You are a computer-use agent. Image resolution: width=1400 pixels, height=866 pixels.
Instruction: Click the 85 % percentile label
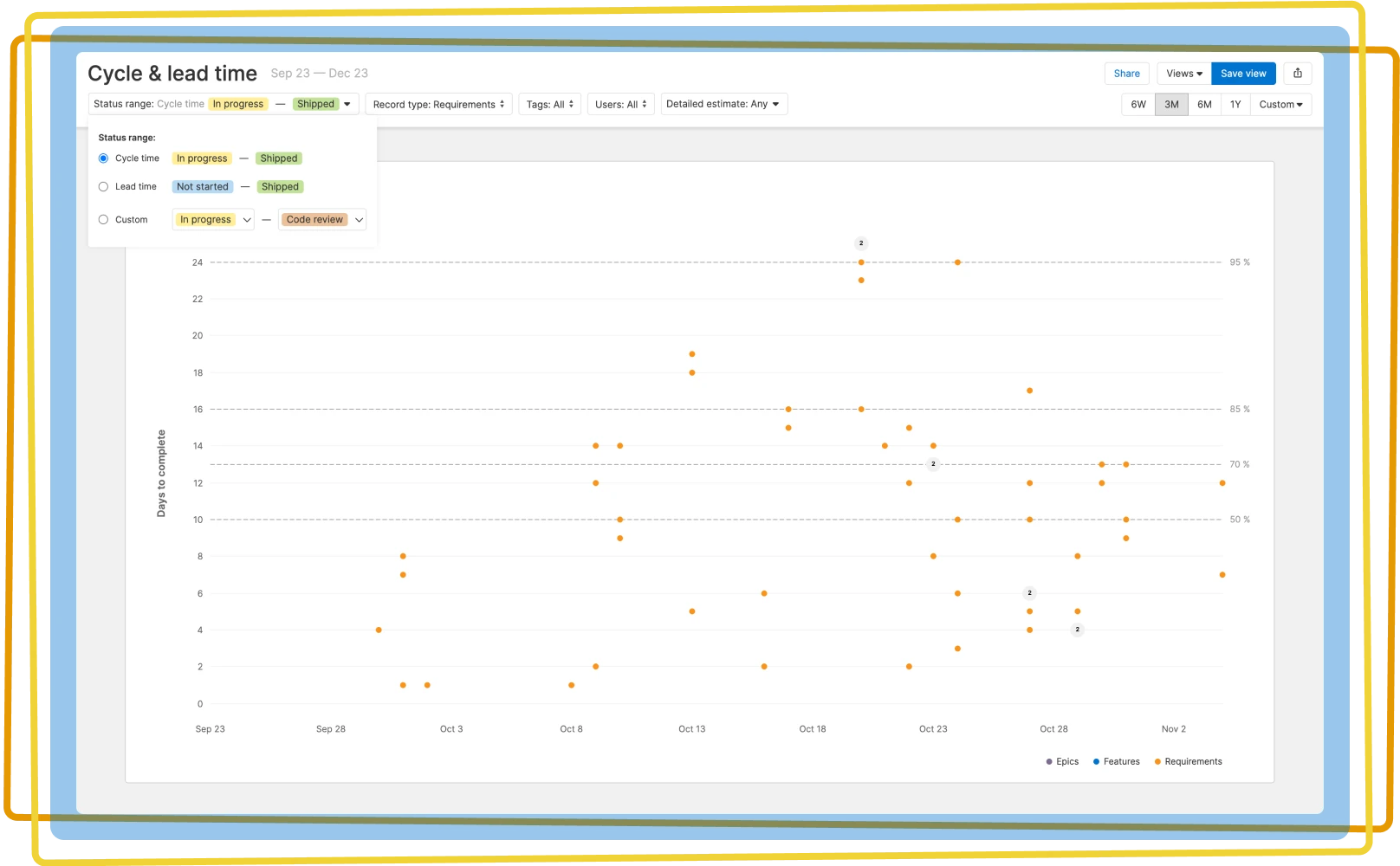[1240, 410]
